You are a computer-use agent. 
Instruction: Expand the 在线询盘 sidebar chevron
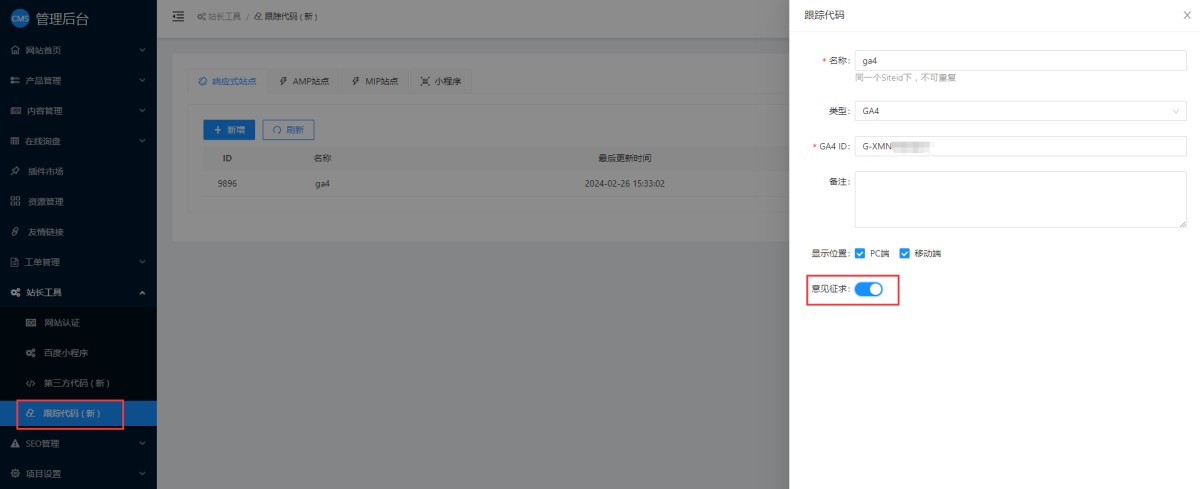[142, 141]
